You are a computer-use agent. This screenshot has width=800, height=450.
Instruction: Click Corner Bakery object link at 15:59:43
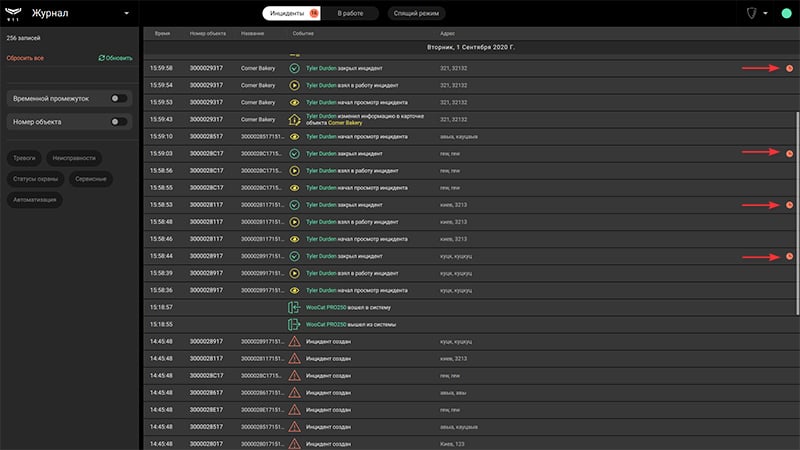point(345,123)
